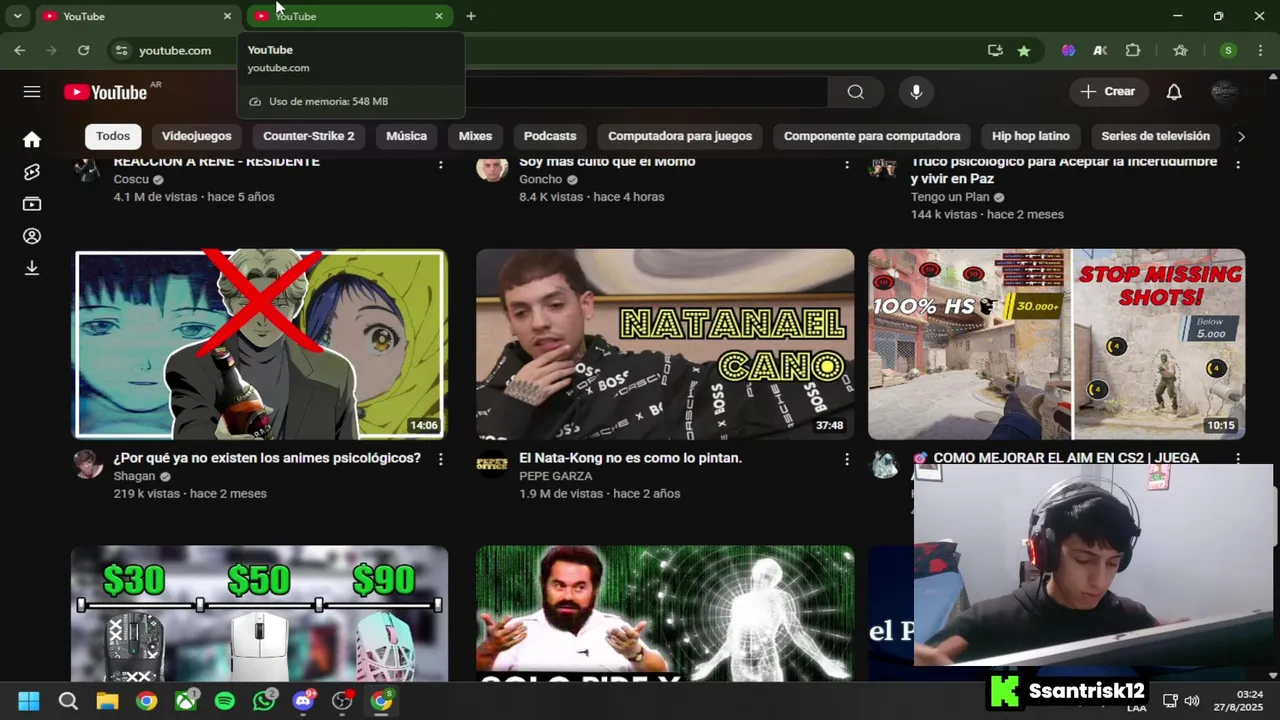Open WhatsApp from the taskbar

(x=264, y=701)
